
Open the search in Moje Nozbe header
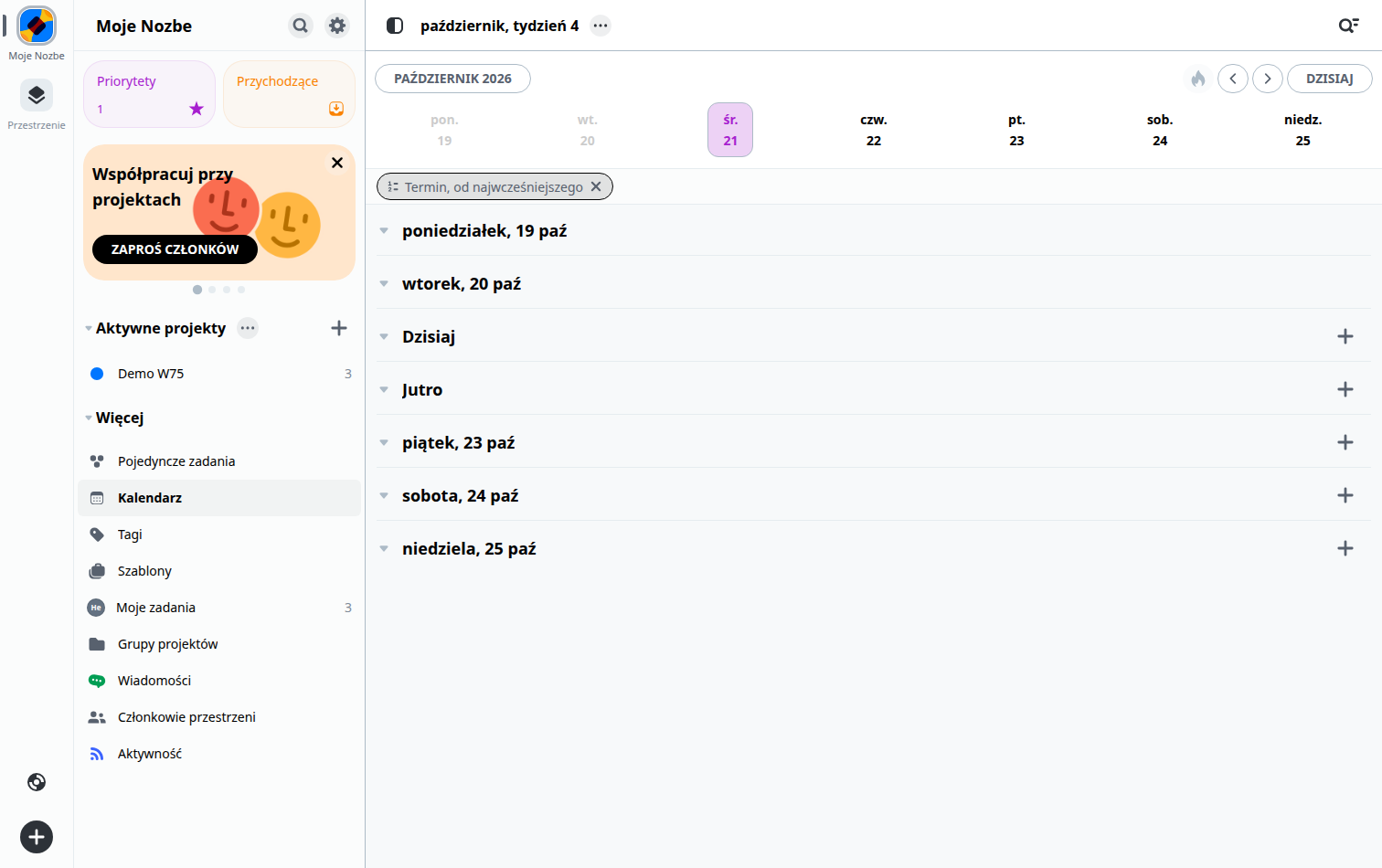tap(301, 26)
